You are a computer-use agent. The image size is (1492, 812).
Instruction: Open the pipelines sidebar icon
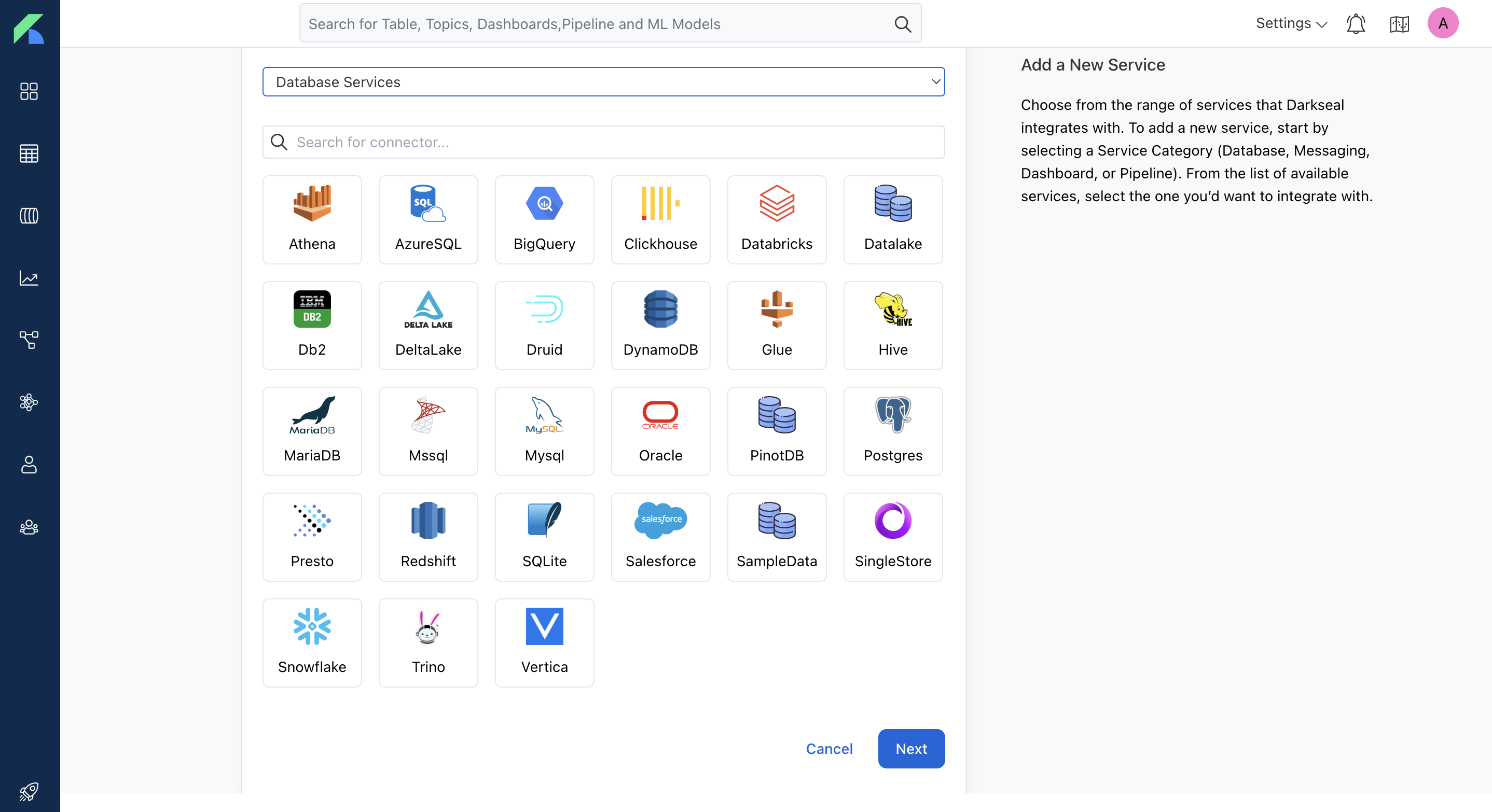click(x=29, y=340)
